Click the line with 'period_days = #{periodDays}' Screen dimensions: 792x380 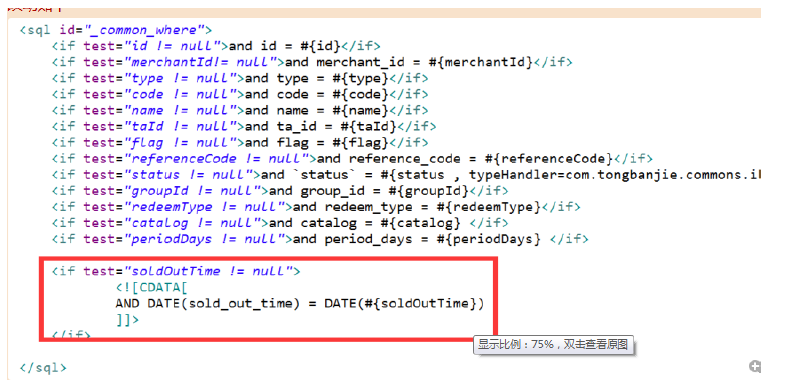pyautogui.click(x=320, y=239)
